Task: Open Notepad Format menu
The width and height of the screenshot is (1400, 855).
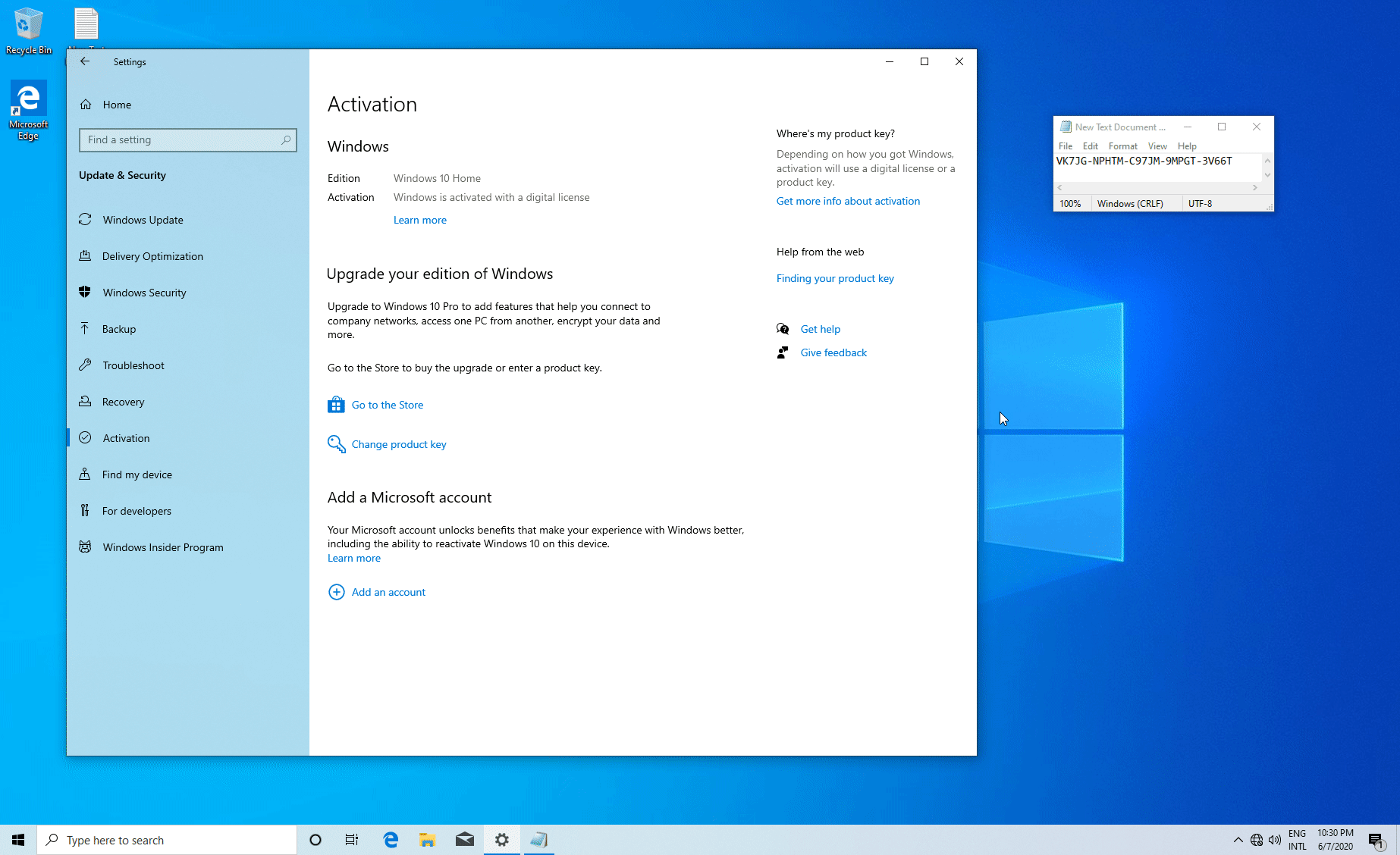Action: tap(1123, 146)
